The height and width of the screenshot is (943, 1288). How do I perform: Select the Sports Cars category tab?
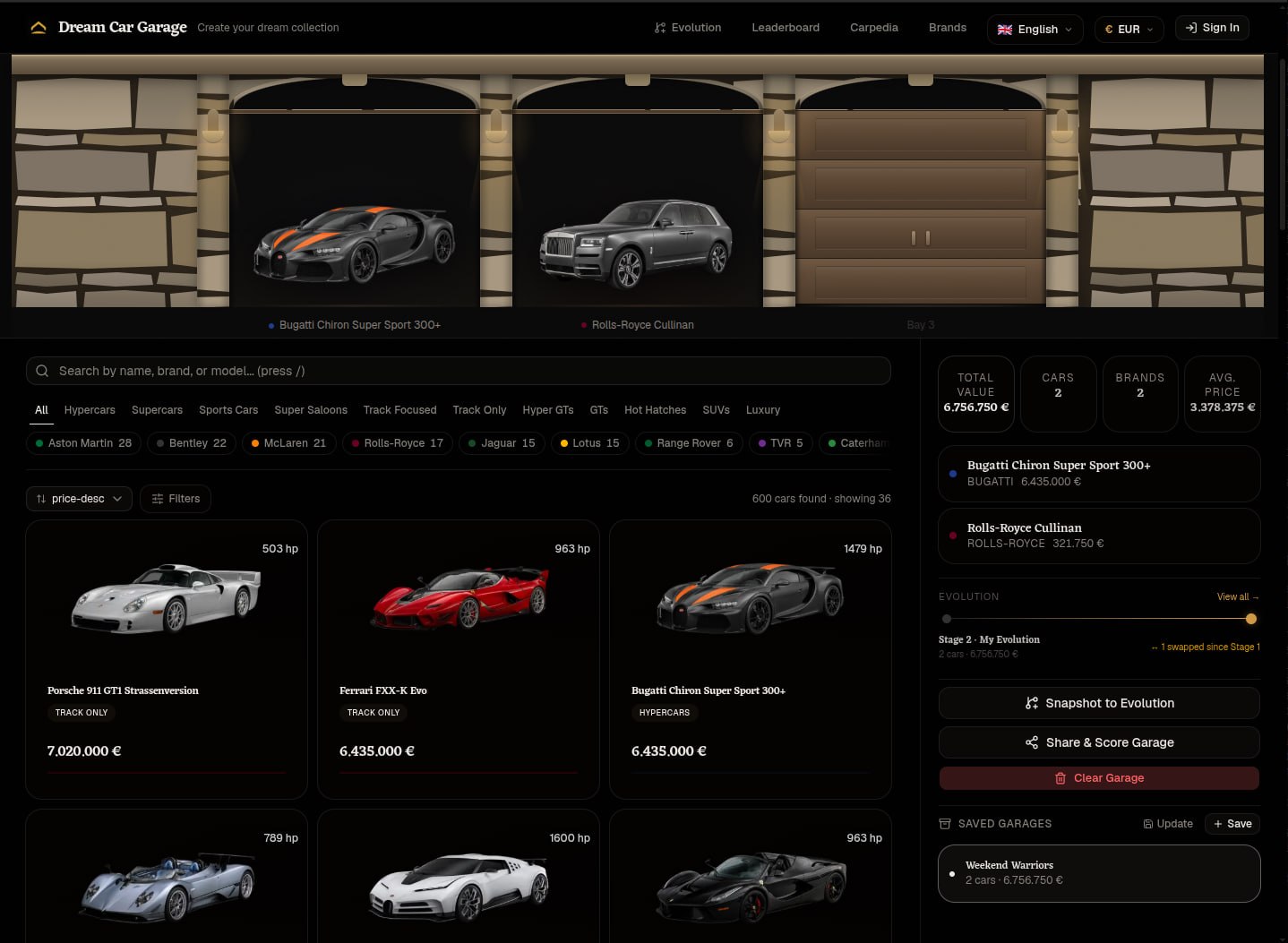(228, 410)
